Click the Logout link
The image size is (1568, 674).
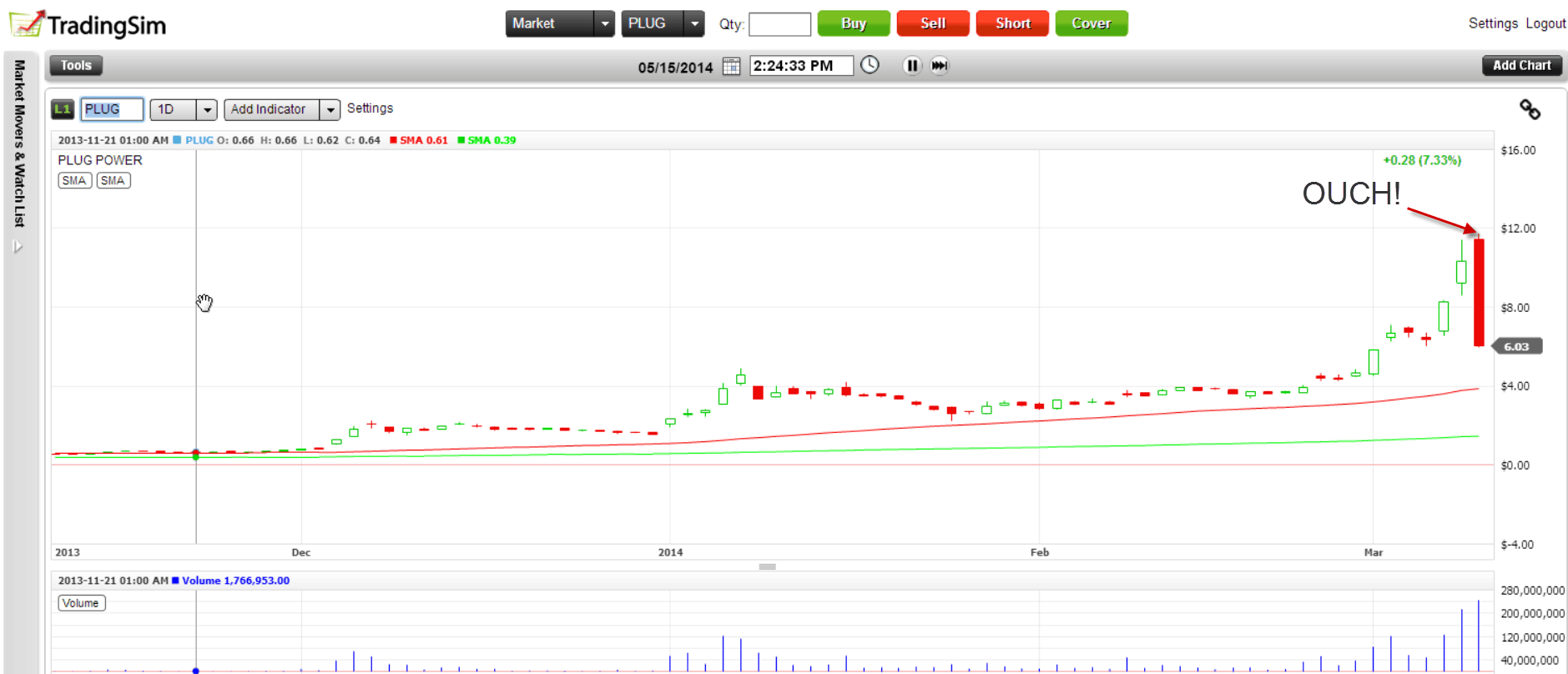(1545, 23)
